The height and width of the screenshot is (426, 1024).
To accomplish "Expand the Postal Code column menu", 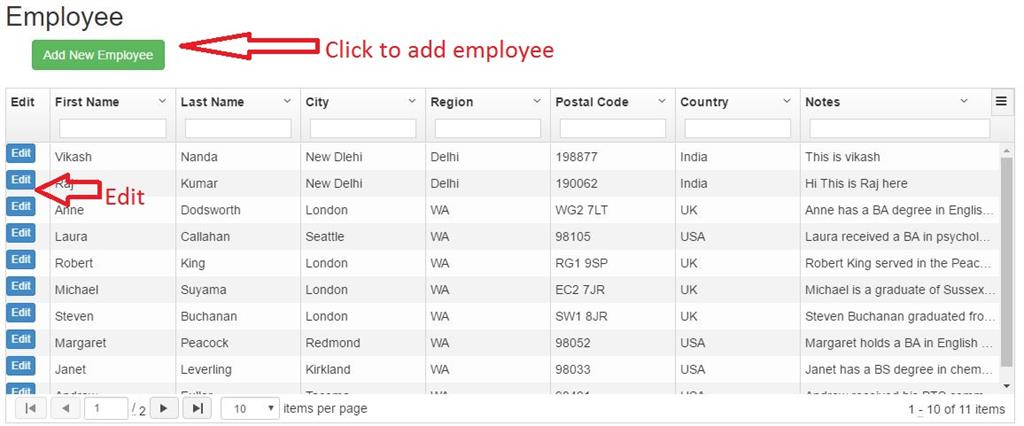I will (662, 102).
